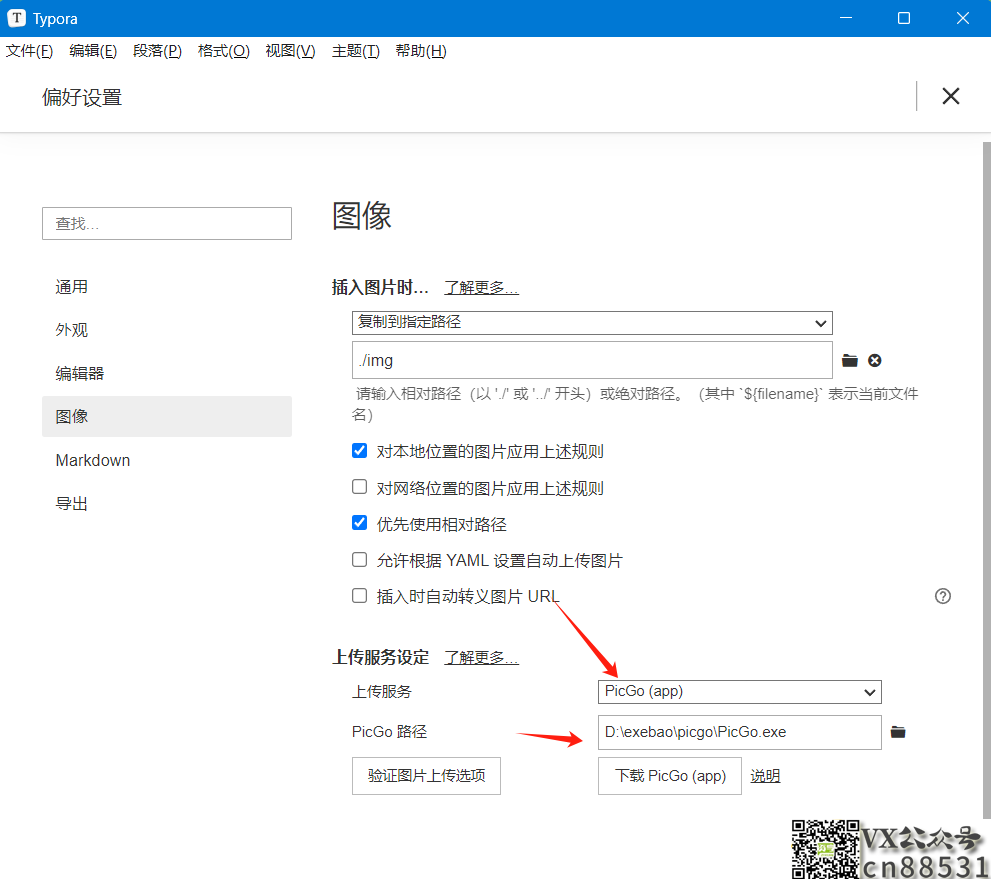Open the 说明 link
Screen dimensions: 991x879
765,775
